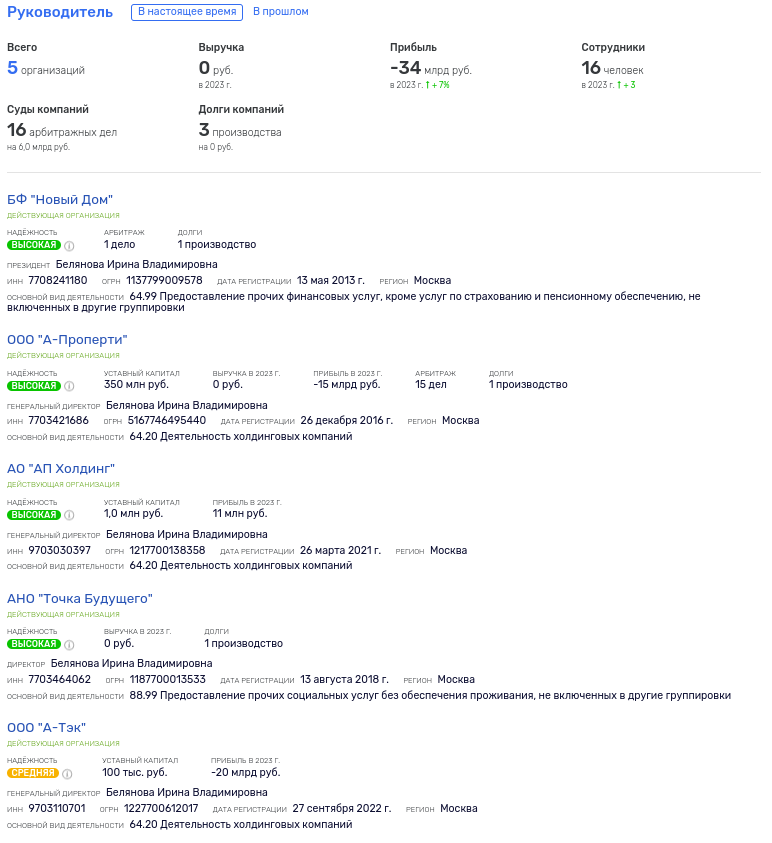Click "1 дело" arbitration for Новый Дом
Image resolution: width=772 pixels, height=843 pixels.
click(119, 245)
